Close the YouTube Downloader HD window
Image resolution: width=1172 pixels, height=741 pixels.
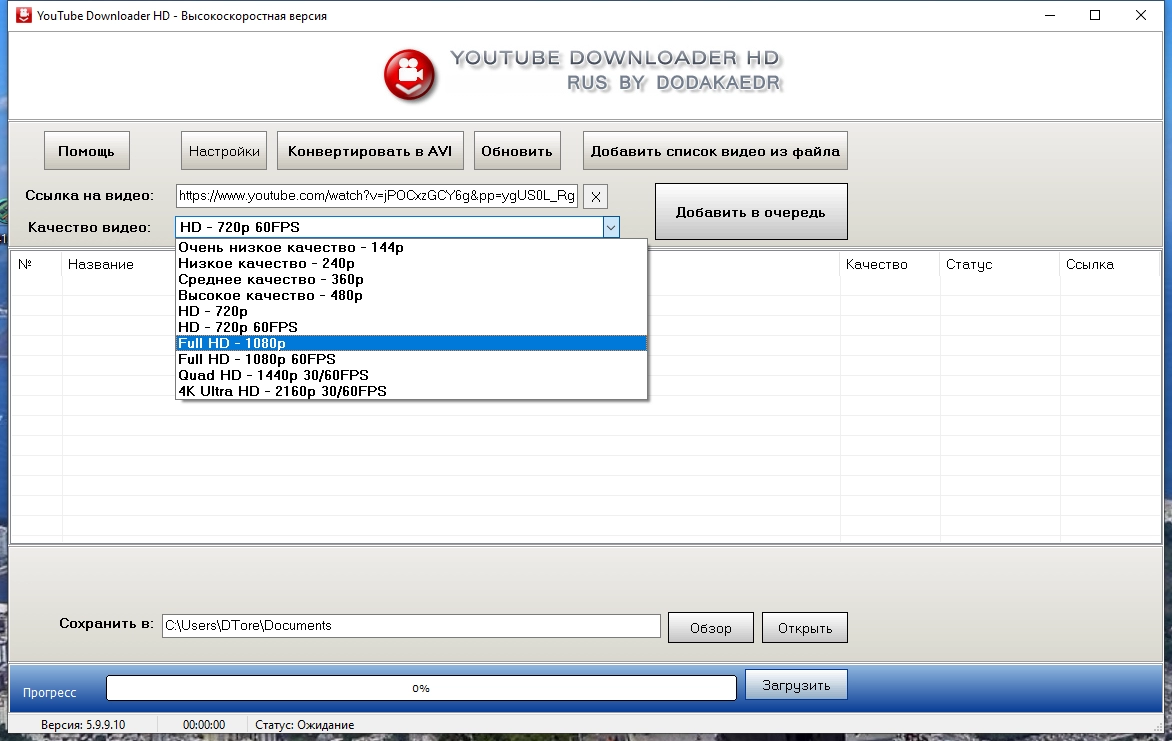1141,15
